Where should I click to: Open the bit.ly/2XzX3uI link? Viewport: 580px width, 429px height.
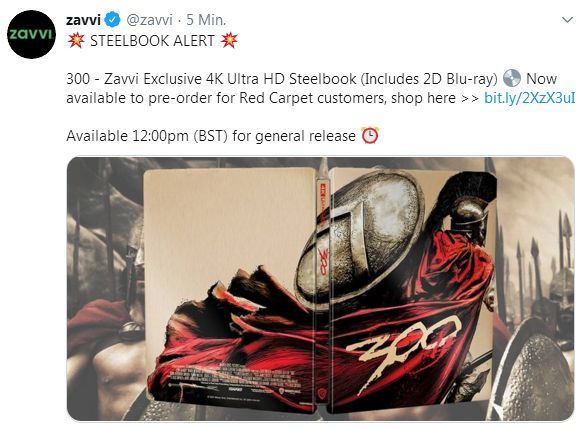coord(529,98)
